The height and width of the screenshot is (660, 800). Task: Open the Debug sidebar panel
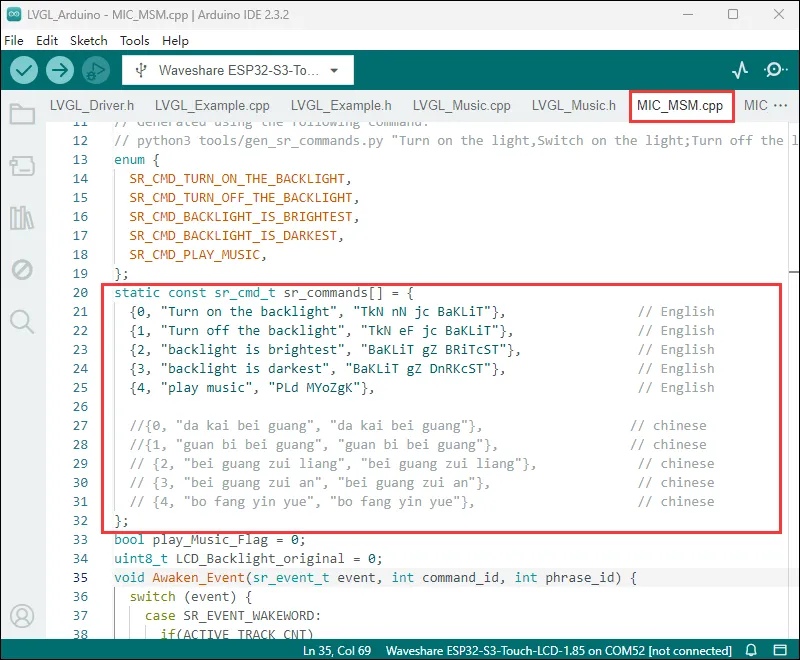click(x=21, y=269)
